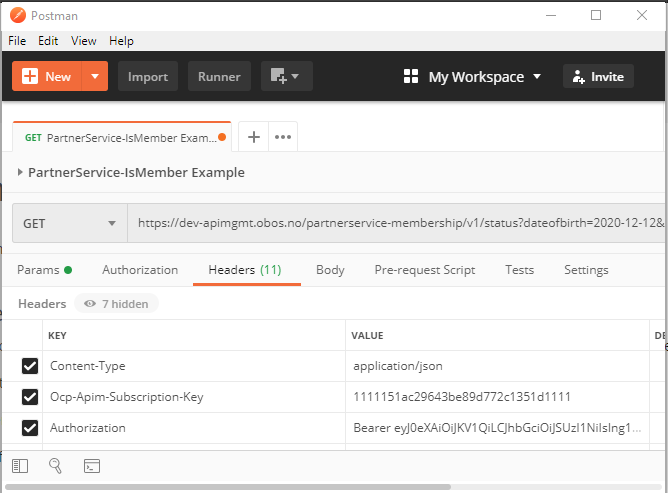Open the GET method dropdown

point(69,225)
